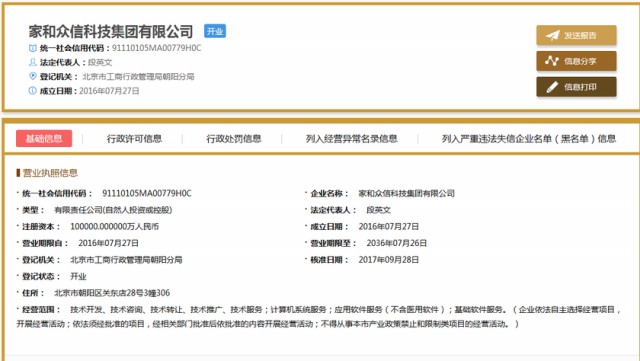This screenshot has height=361, width=640.
Task: Click the address 北京市朝阳区关东店28号3幢306
Action: 112,293
